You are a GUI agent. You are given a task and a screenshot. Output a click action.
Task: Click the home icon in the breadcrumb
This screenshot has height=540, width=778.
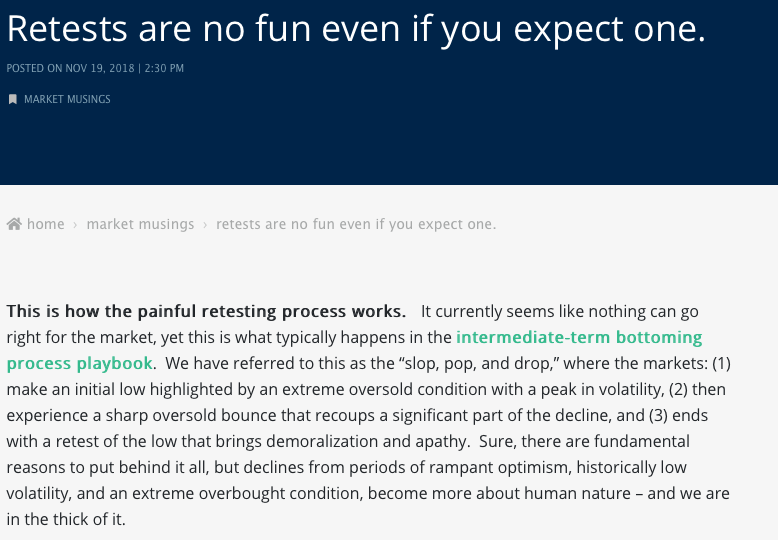14,224
